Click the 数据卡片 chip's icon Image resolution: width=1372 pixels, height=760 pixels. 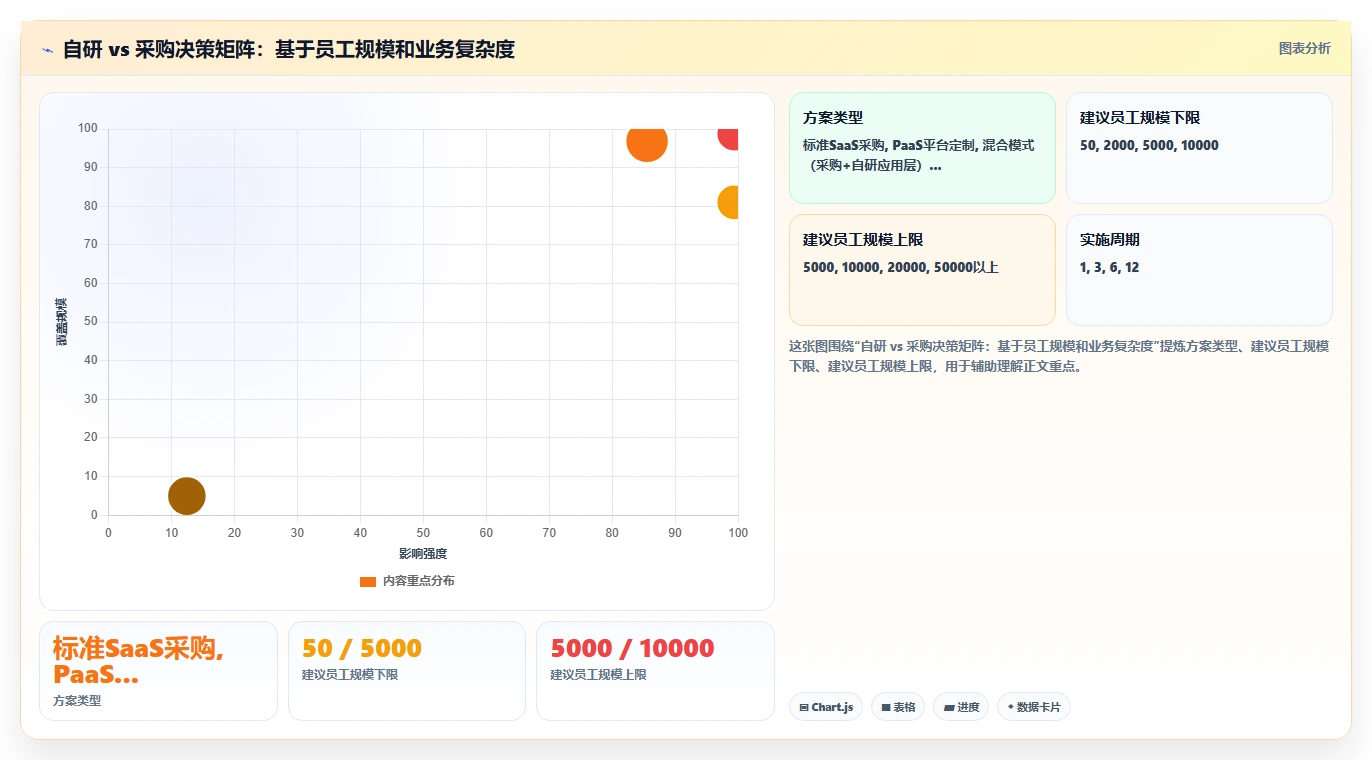point(1010,707)
